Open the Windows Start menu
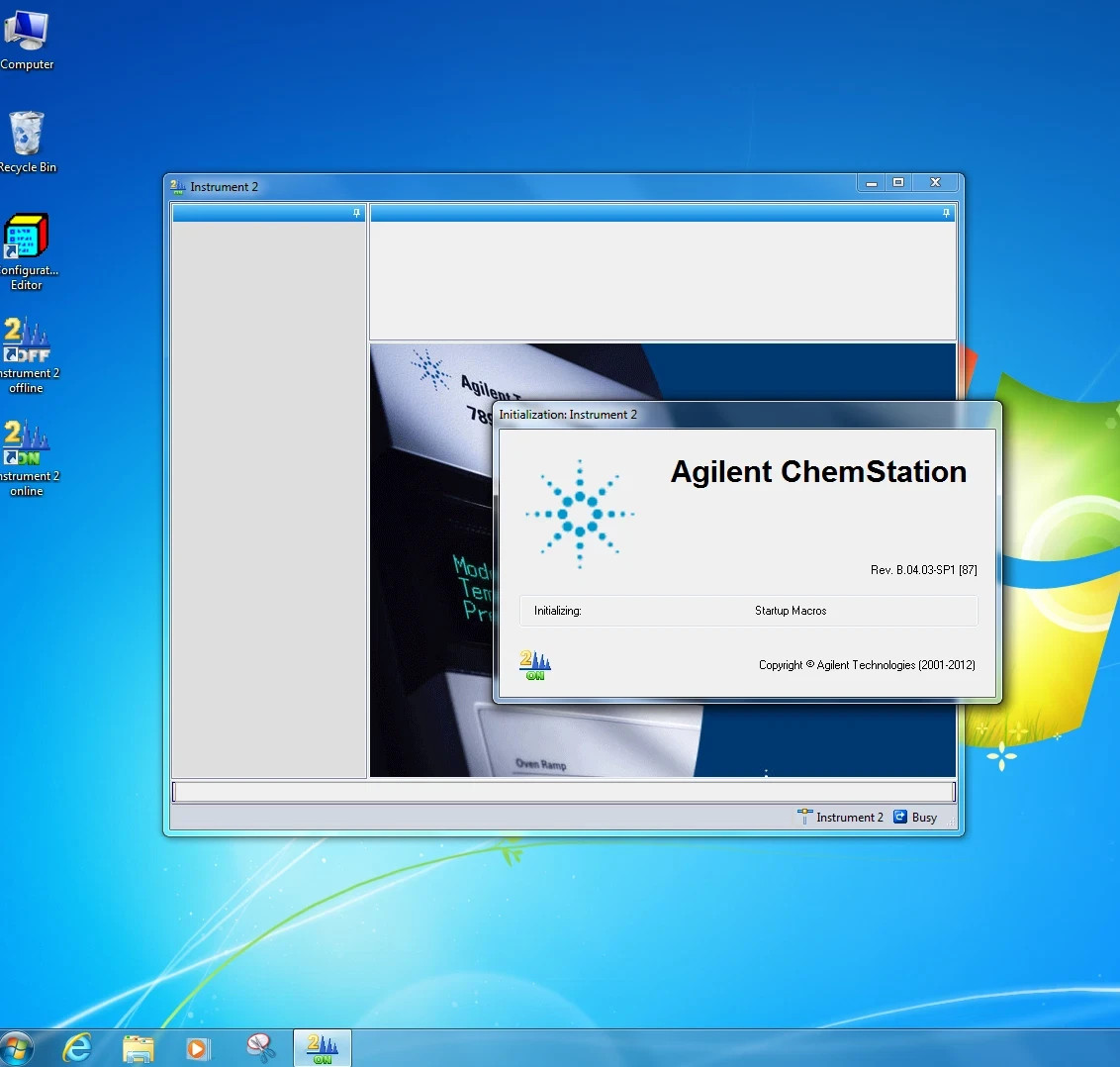The width and height of the screenshot is (1120, 1067). pos(17,1048)
